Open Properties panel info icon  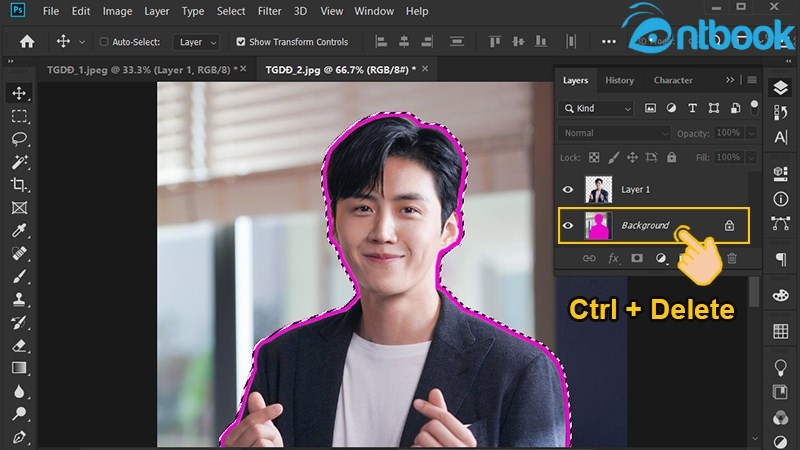pyautogui.click(x=781, y=198)
